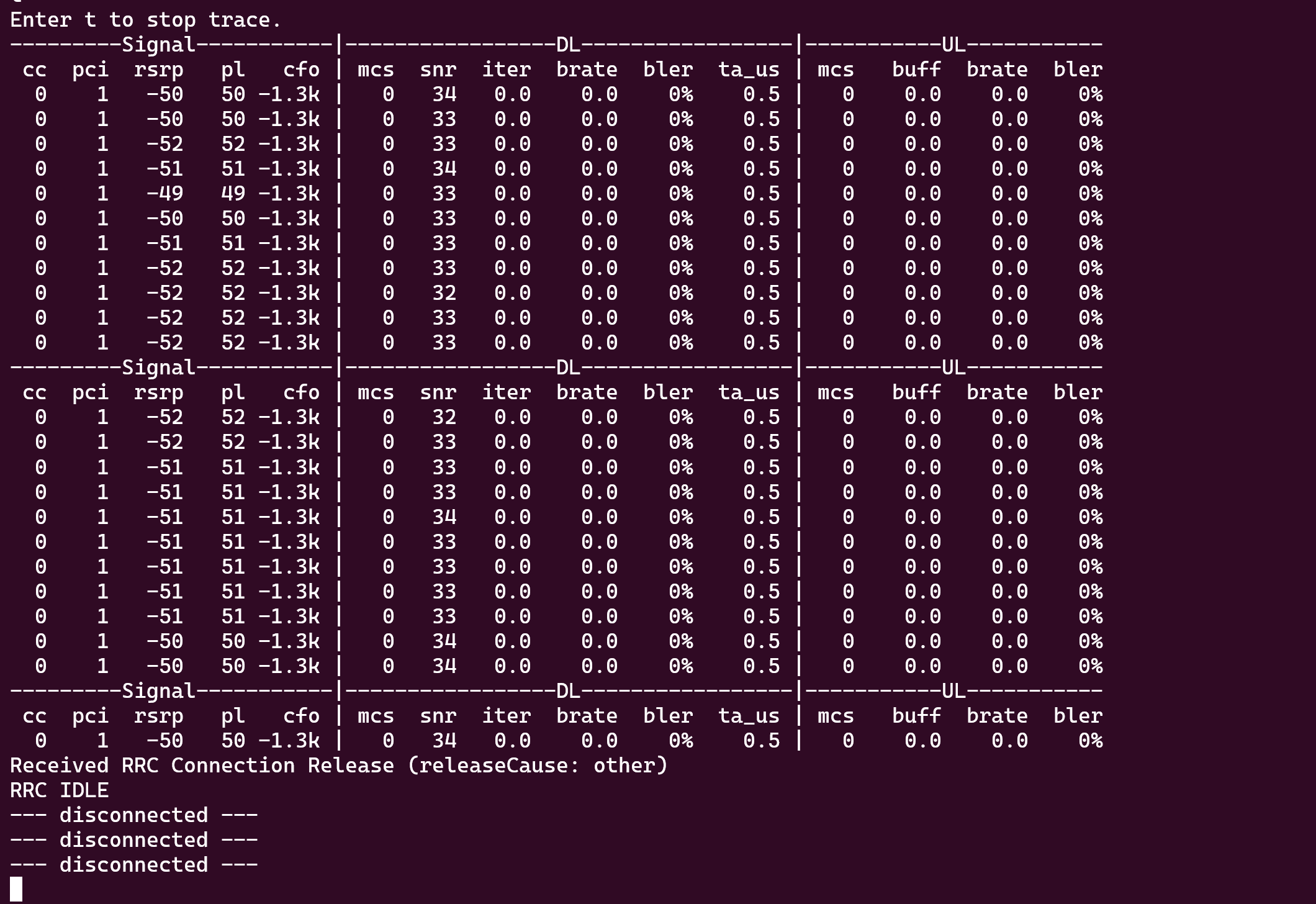The height and width of the screenshot is (904, 1316).
Task: Click the 'snr' column header in second table
Action: point(438,392)
